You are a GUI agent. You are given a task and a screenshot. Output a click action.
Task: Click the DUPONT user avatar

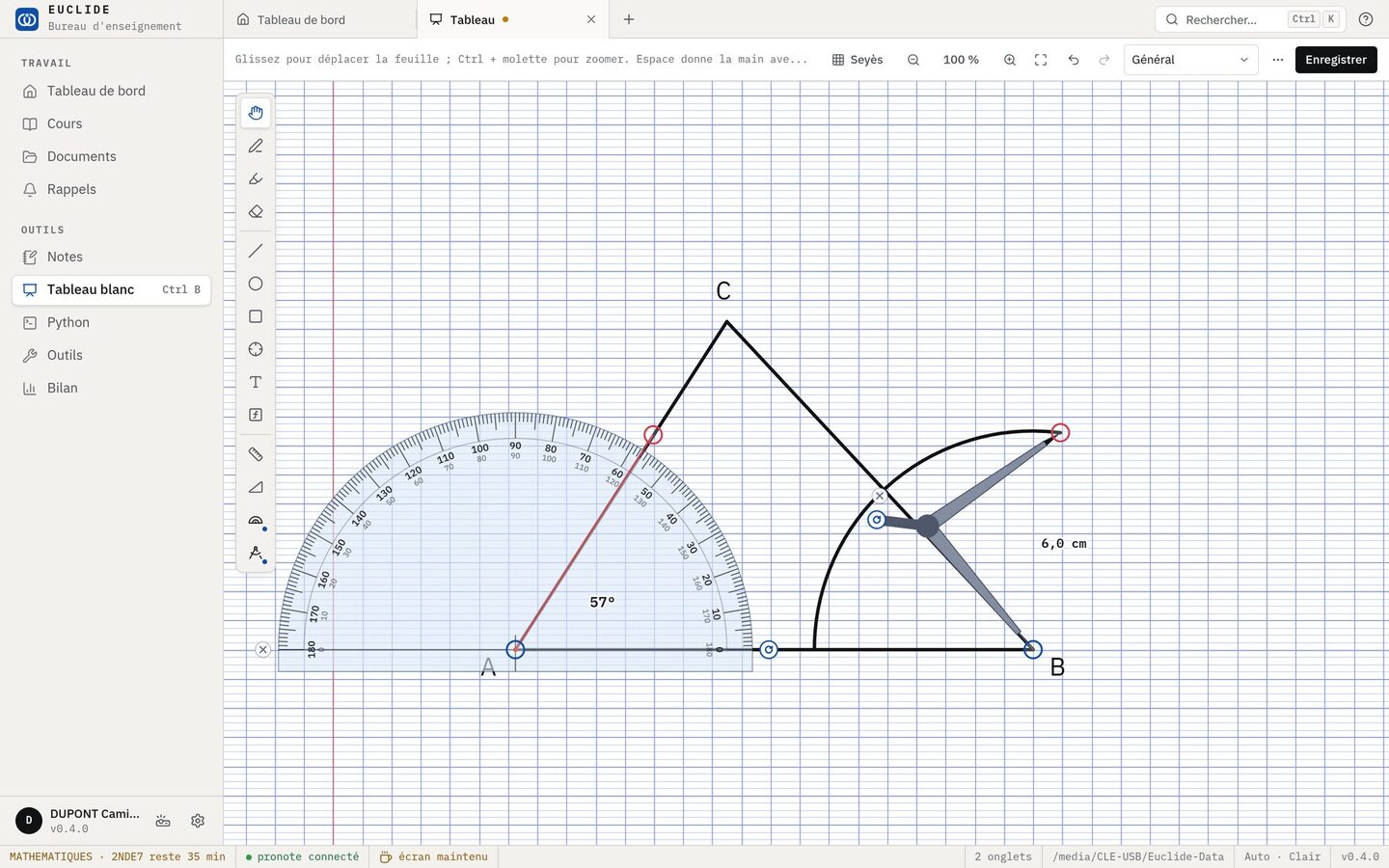29,821
